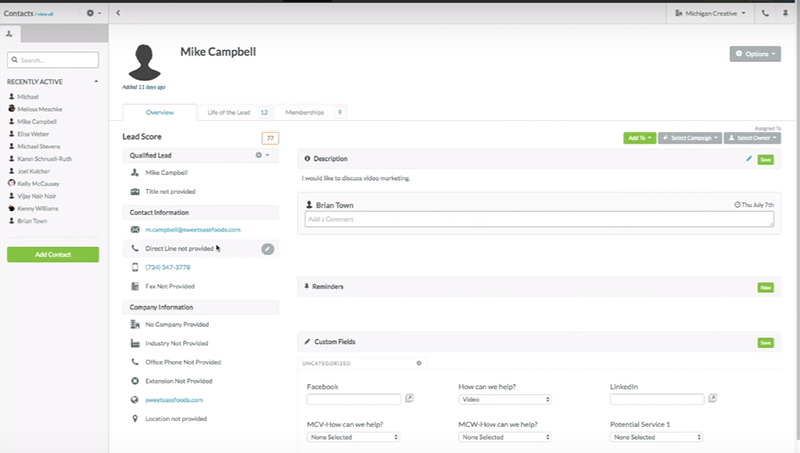
Task: Open the How can we help dropdown
Action: [x=505, y=399]
